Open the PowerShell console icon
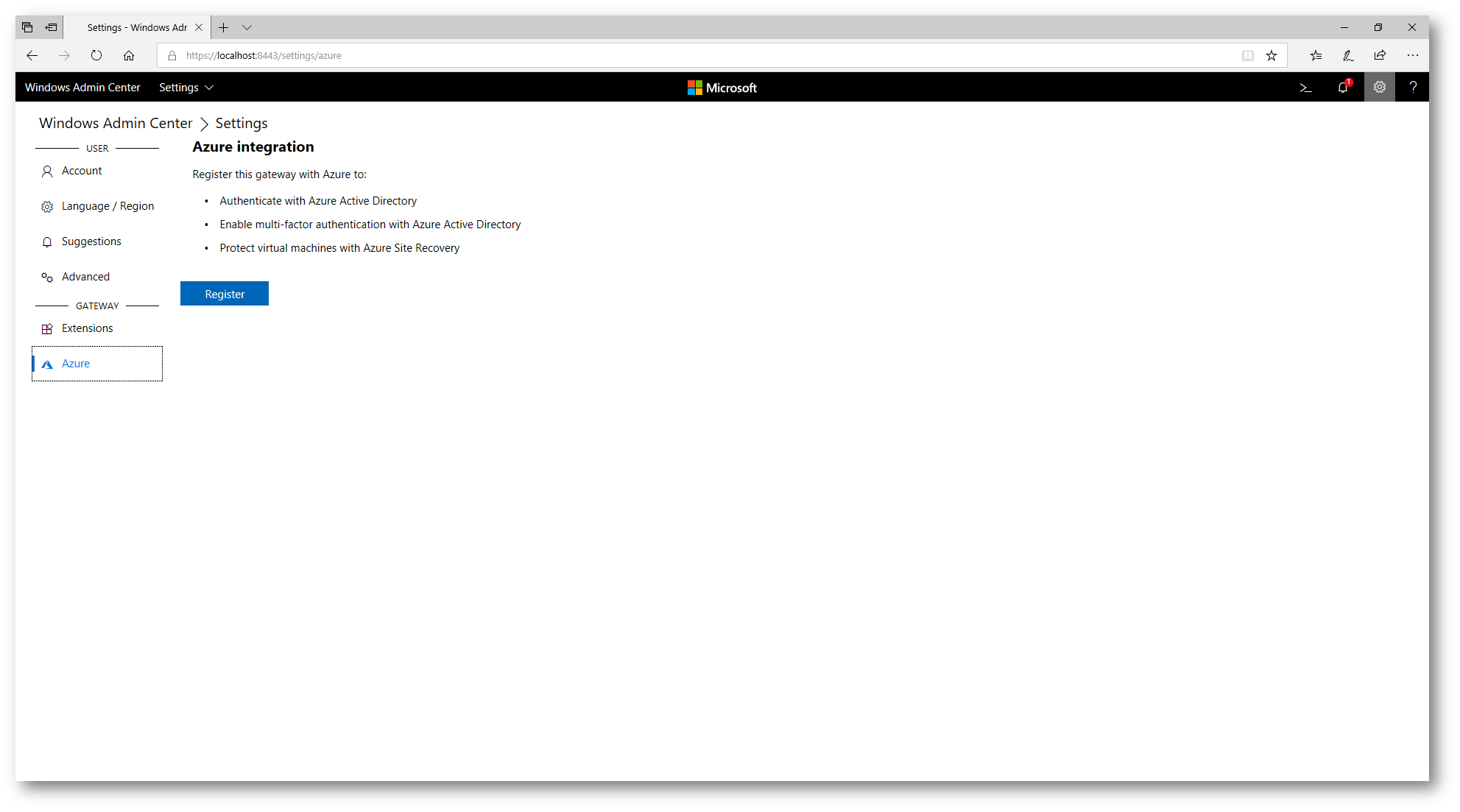Screen dimensions: 1460x812 pyautogui.click(x=1305, y=88)
